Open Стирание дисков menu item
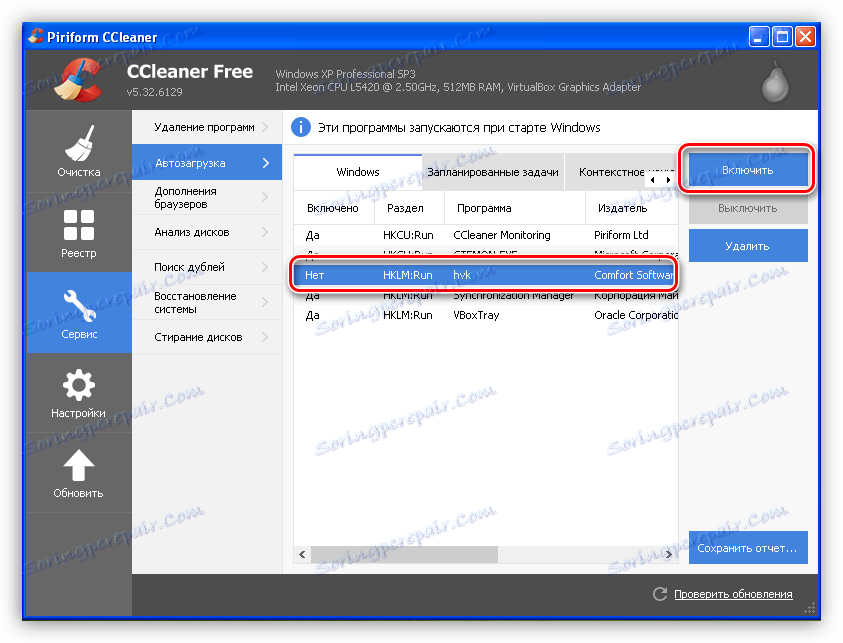Image resolution: width=843 pixels, height=643 pixels. click(207, 337)
